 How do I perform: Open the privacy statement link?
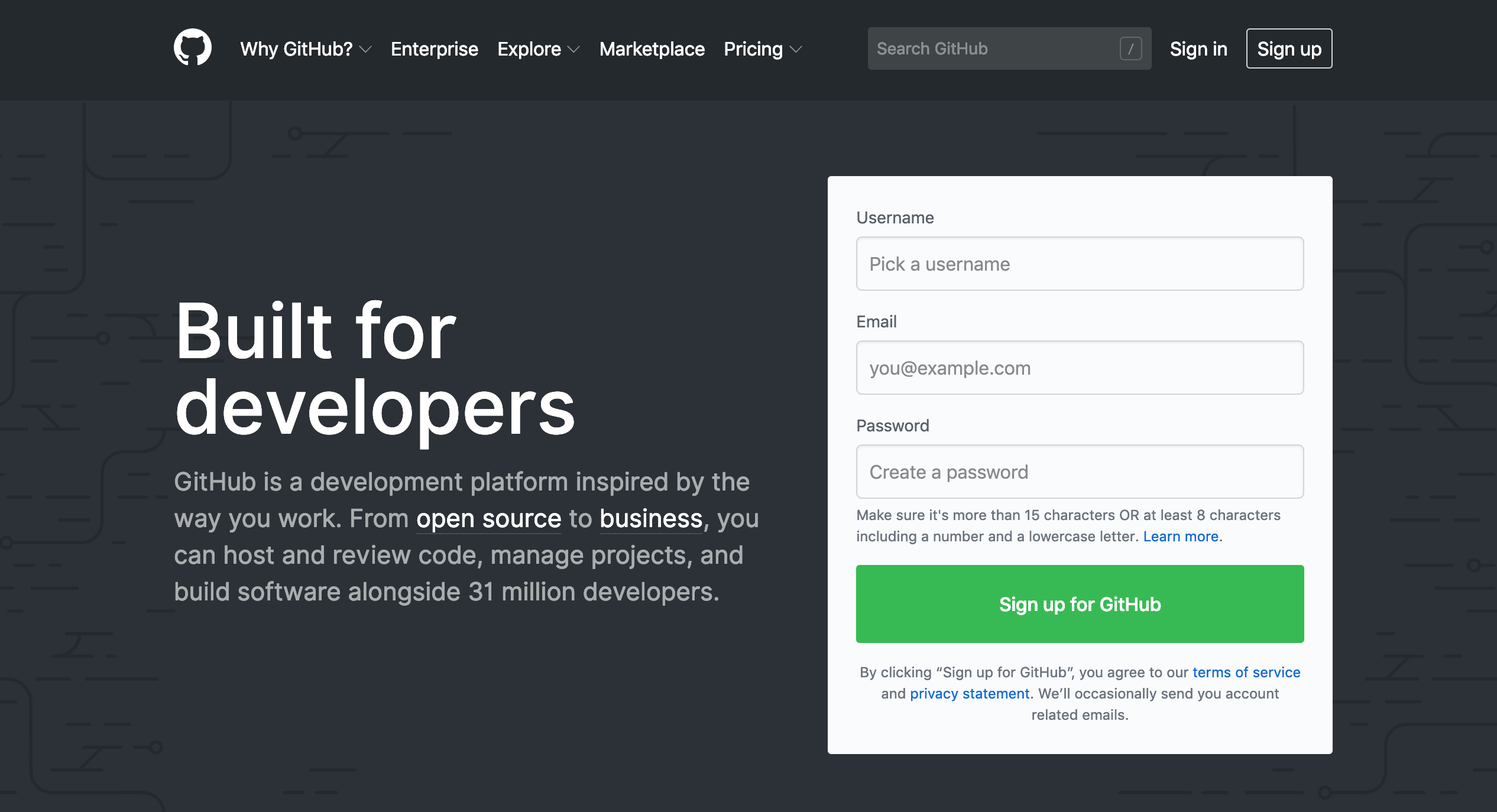(970, 693)
